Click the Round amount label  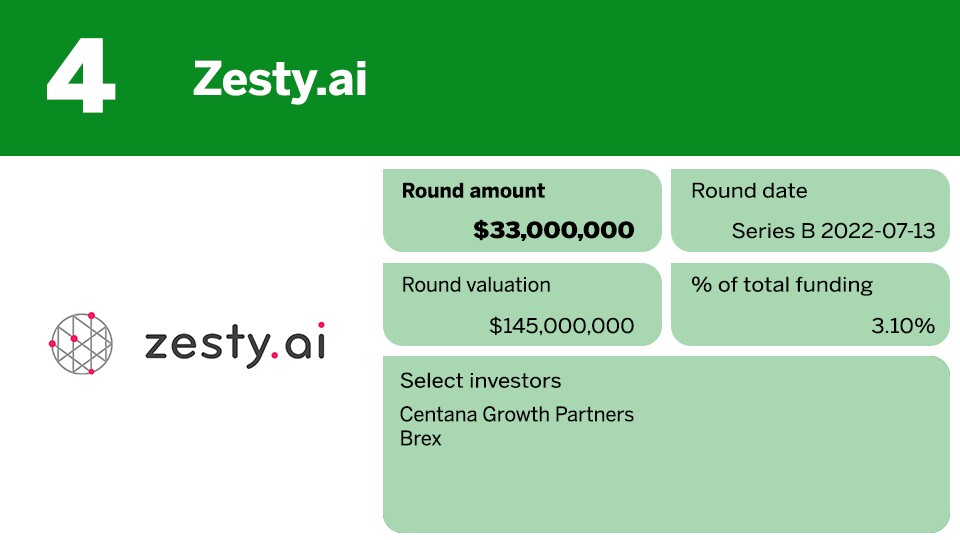473,191
